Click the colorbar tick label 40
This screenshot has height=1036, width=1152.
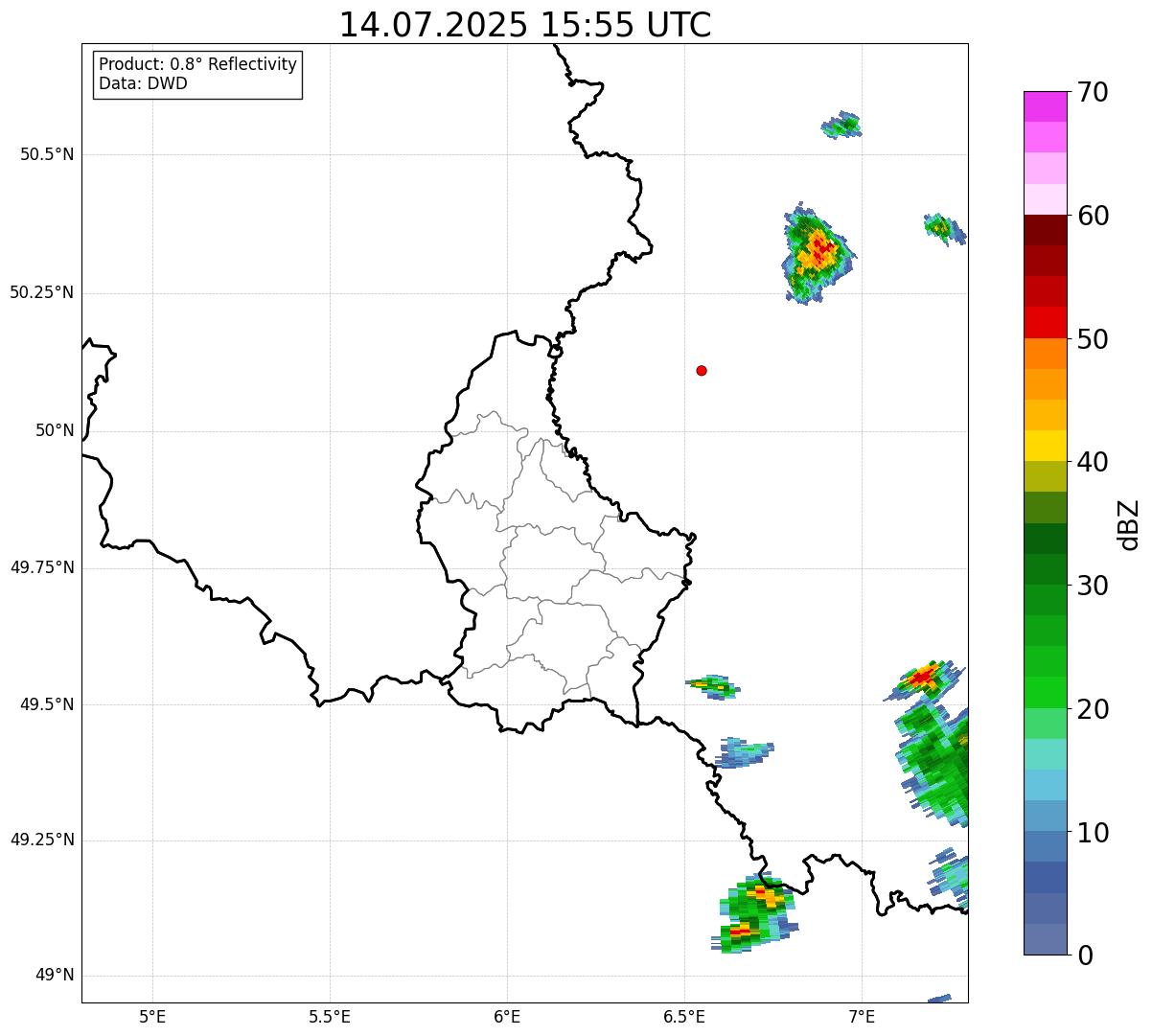pyautogui.click(x=1093, y=462)
